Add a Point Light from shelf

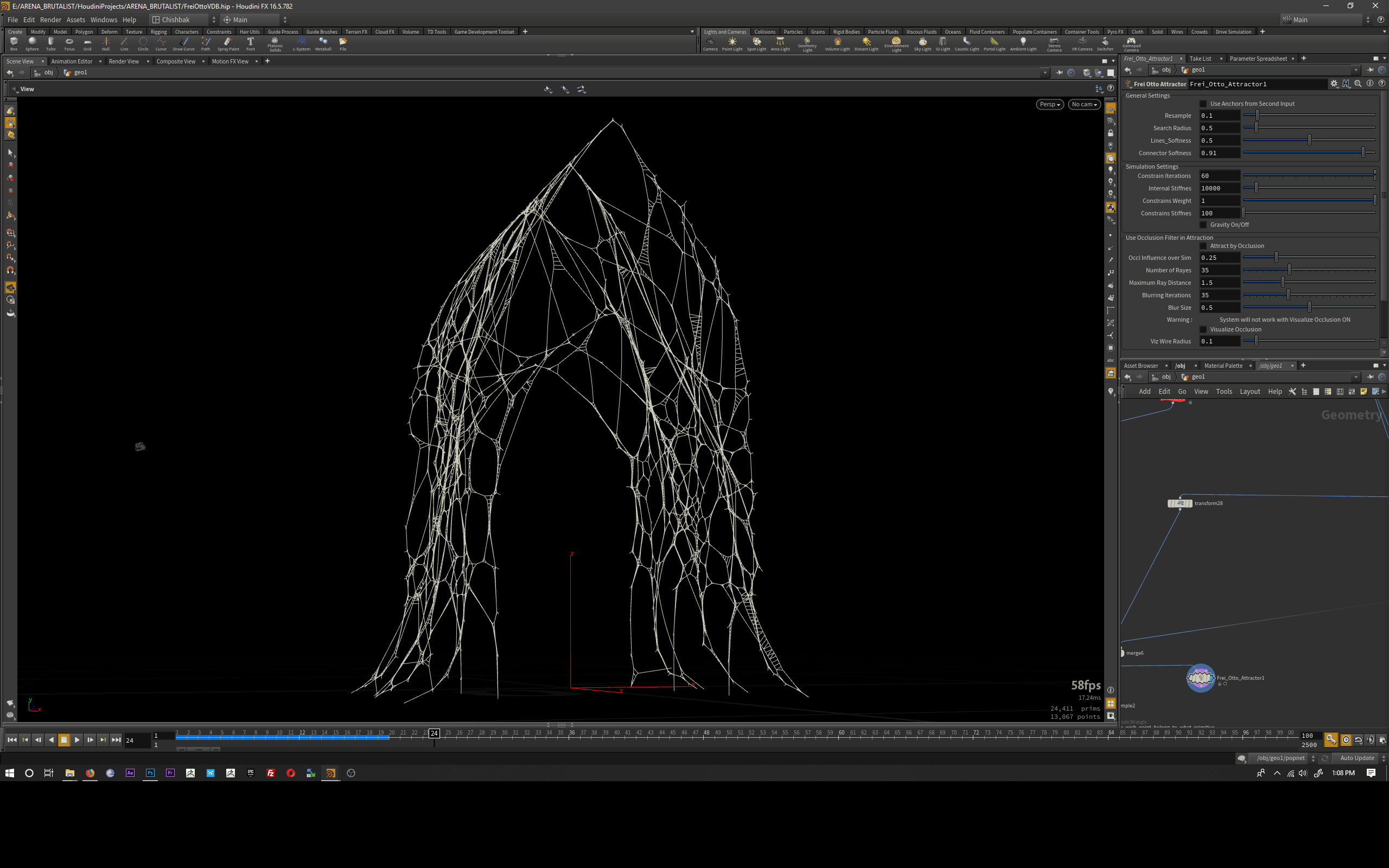tap(732, 43)
